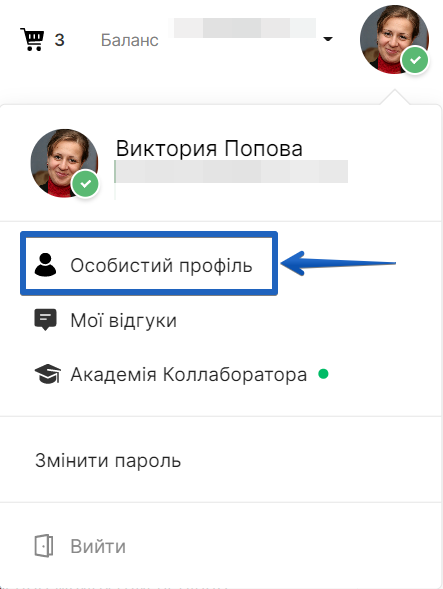The width and height of the screenshot is (443, 589).
Task: Open Академія Коллаборатора link
Action: click(x=189, y=375)
